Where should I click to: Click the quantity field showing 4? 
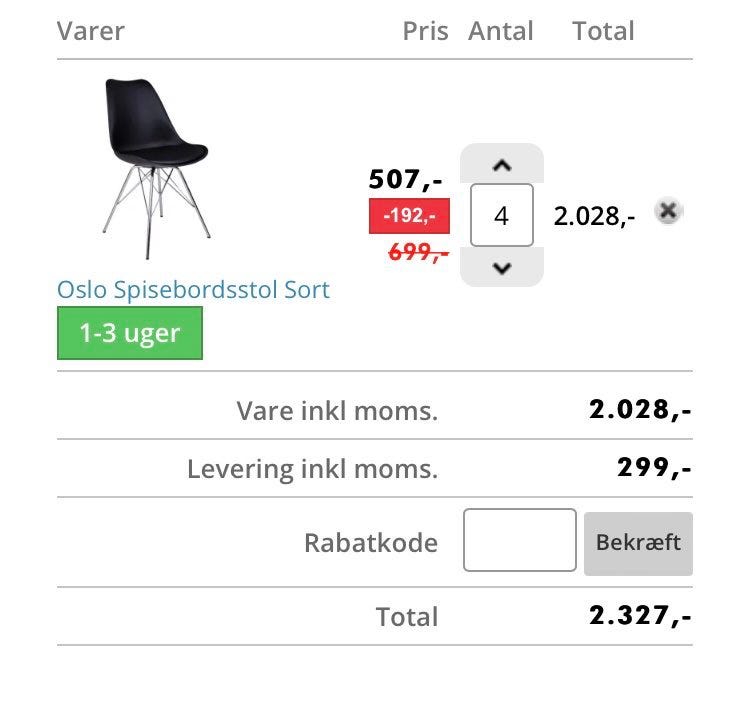pyautogui.click(x=501, y=215)
